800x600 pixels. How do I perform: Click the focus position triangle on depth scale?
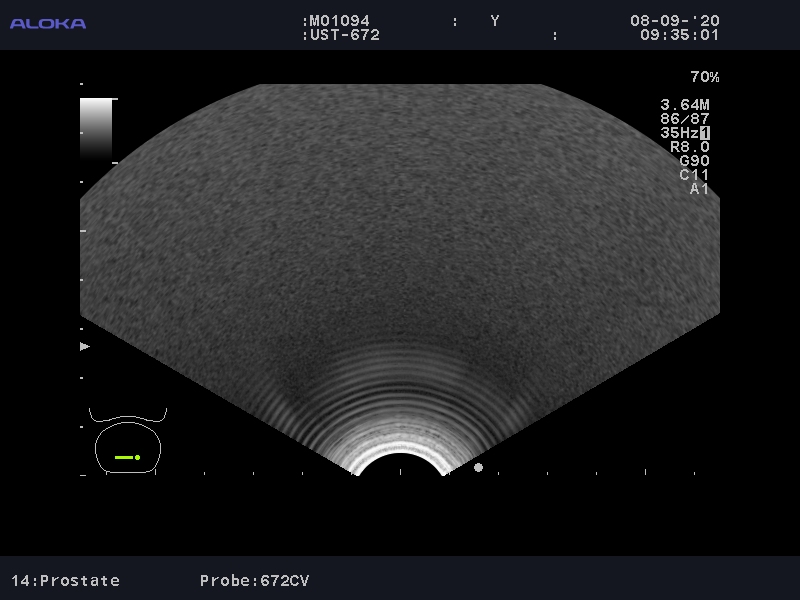click(85, 346)
